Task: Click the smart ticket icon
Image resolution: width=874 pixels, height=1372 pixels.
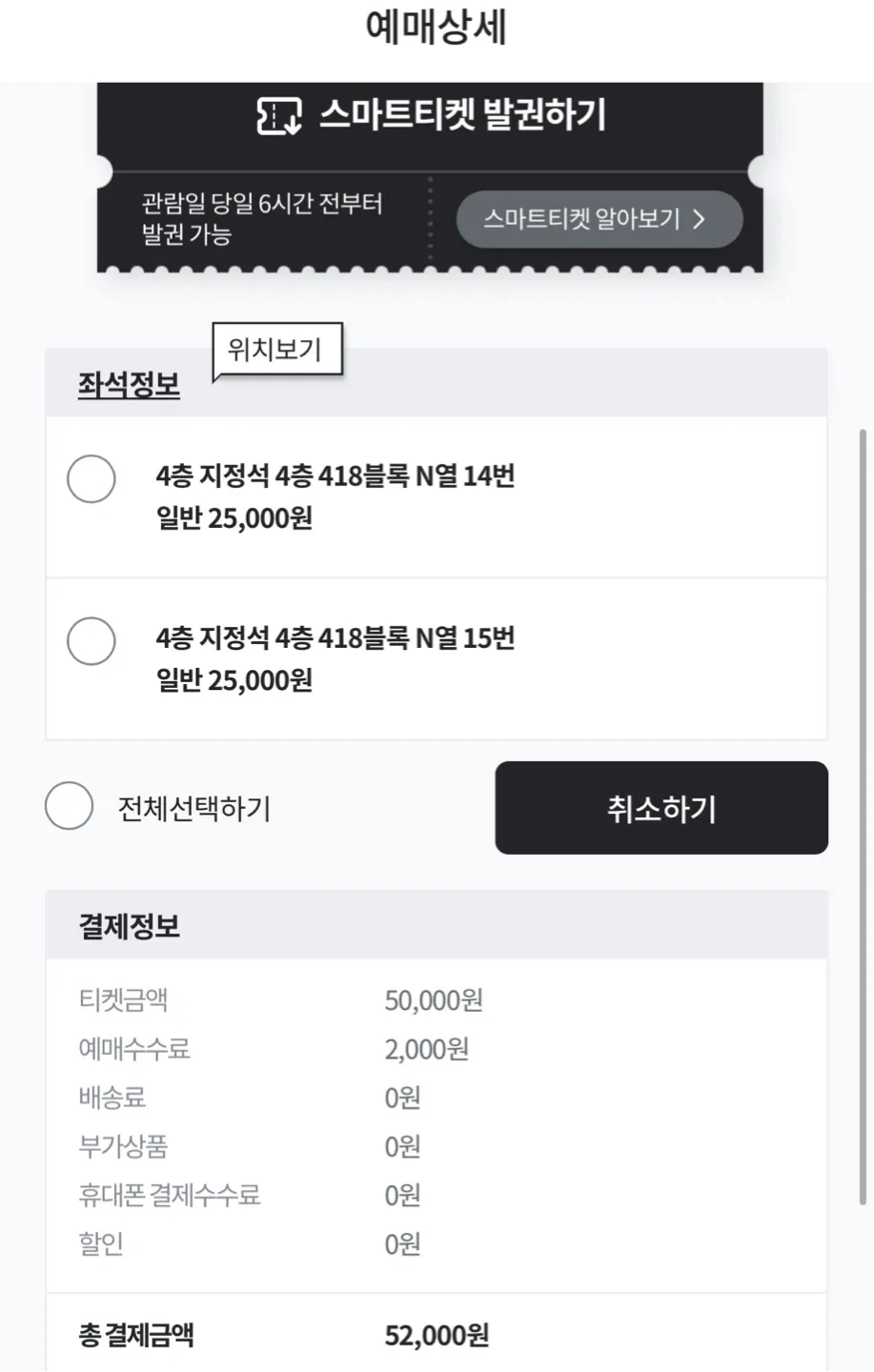Action: 279,116
